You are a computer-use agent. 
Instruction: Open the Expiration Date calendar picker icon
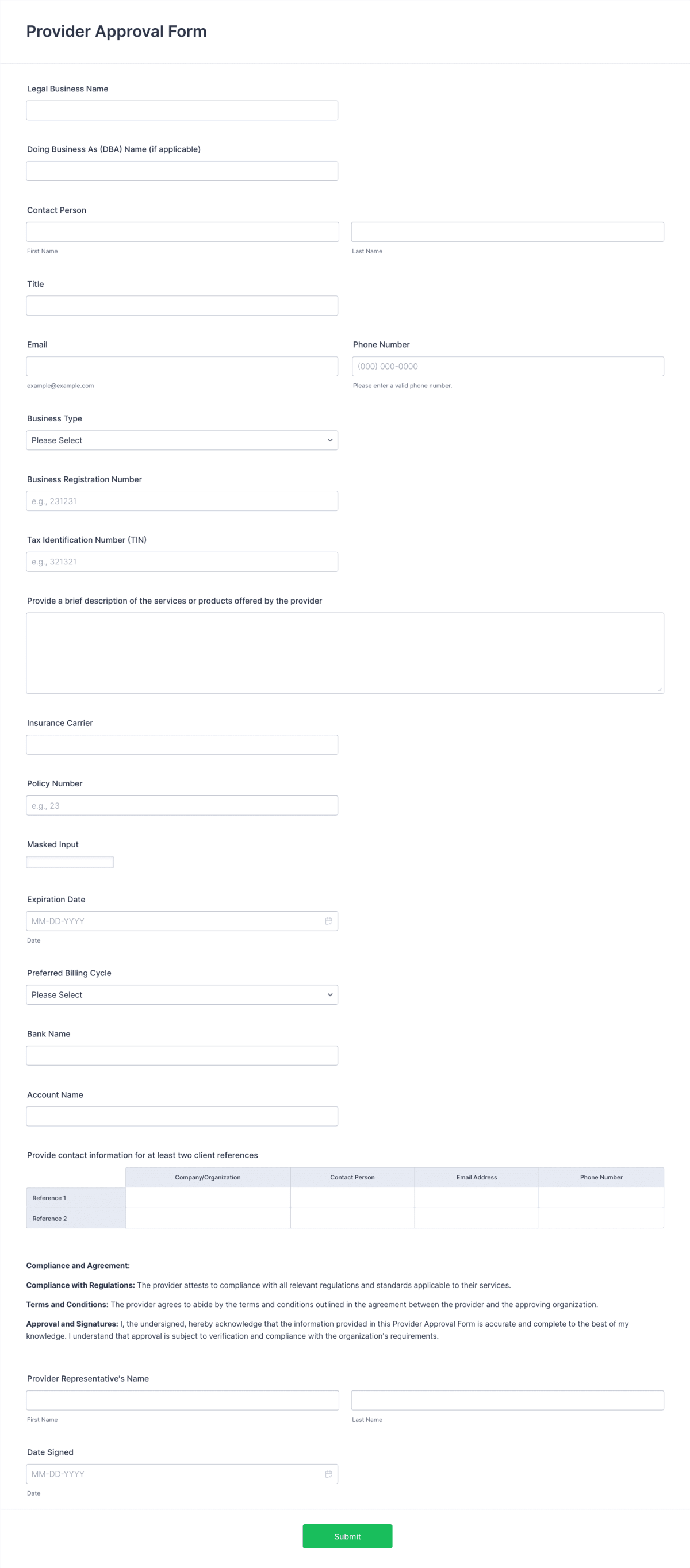point(328,920)
